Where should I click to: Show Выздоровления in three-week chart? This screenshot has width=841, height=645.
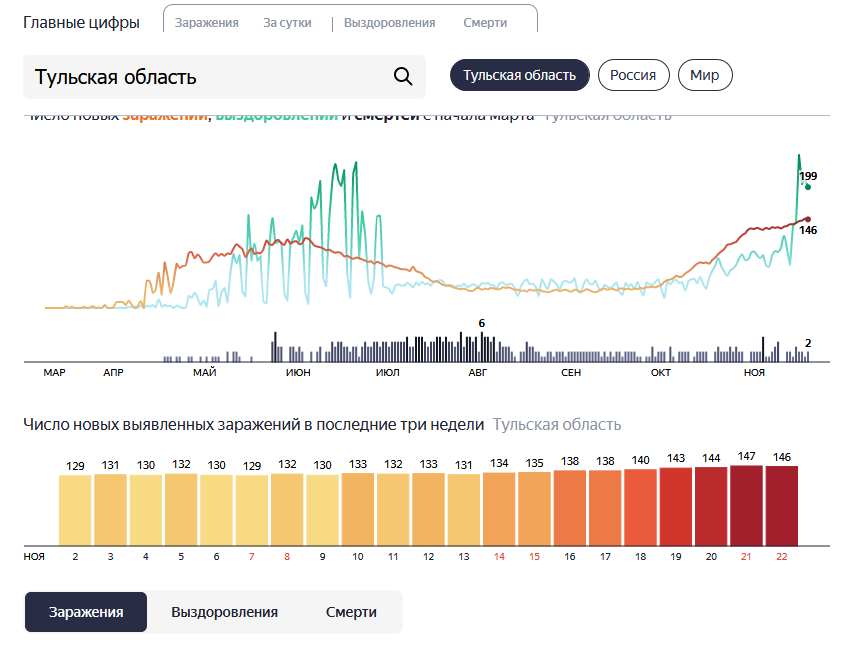click(x=224, y=612)
